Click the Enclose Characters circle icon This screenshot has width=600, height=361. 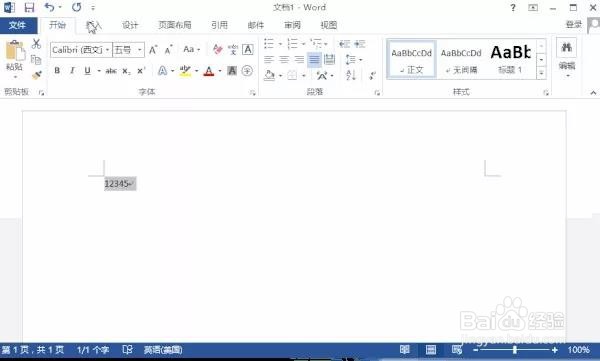247,71
